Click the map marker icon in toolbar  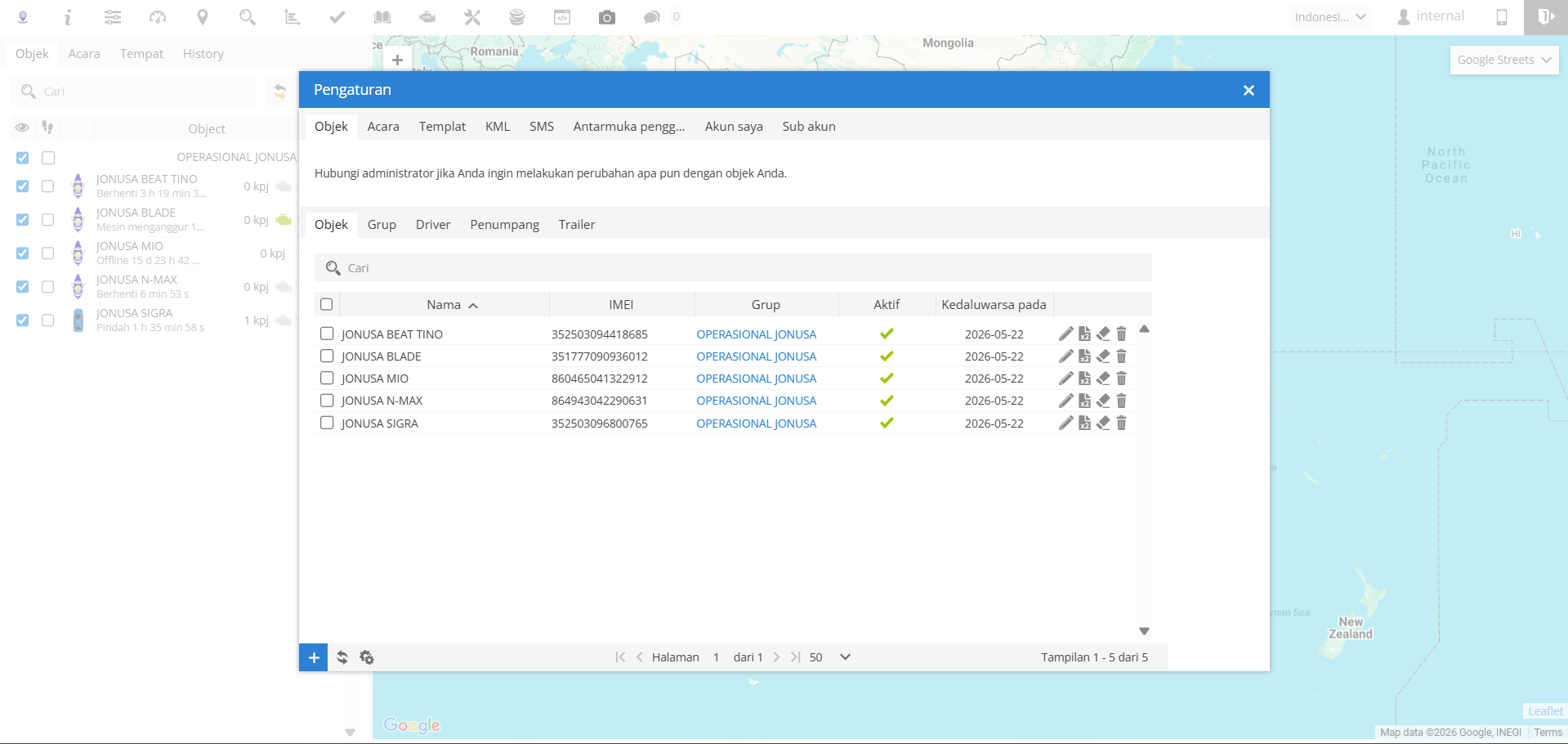point(203,17)
